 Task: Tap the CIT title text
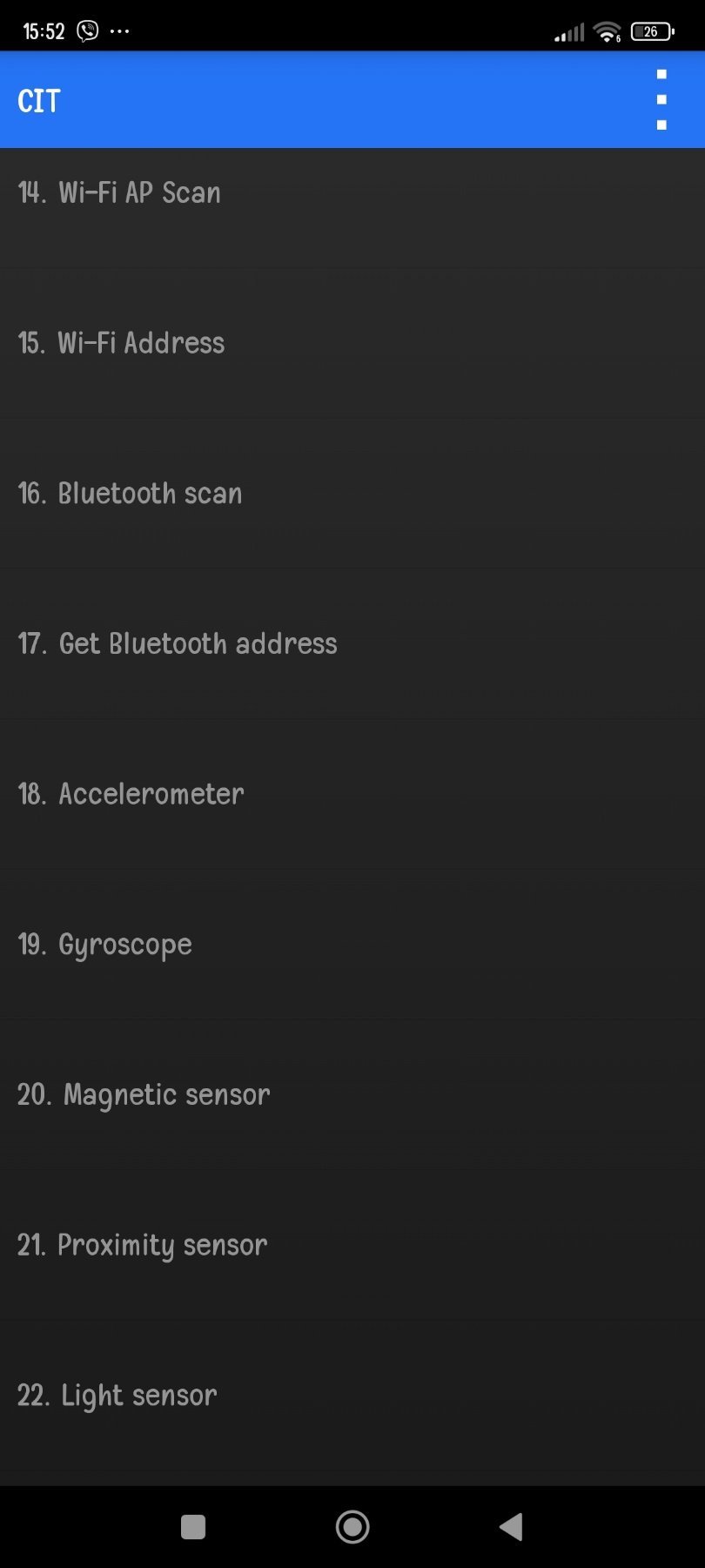(39, 101)
